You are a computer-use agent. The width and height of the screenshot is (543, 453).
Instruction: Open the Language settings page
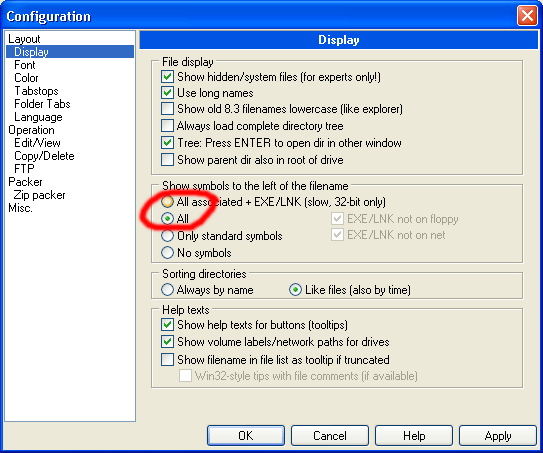click(x=38, y=117)
